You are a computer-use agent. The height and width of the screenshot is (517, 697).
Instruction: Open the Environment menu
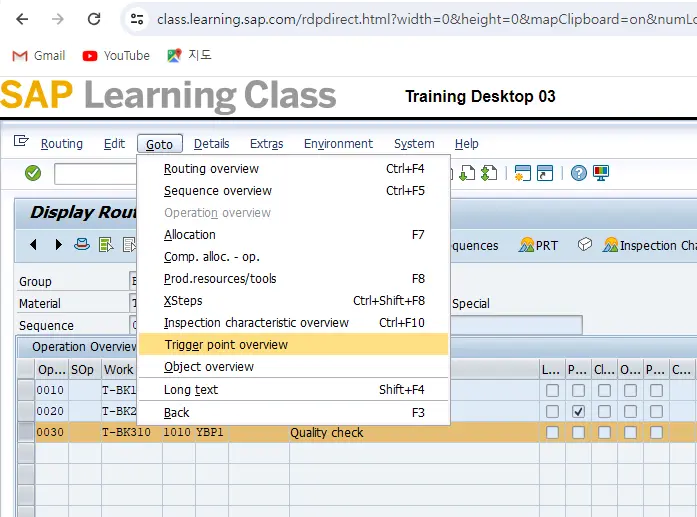click(338, 144)
